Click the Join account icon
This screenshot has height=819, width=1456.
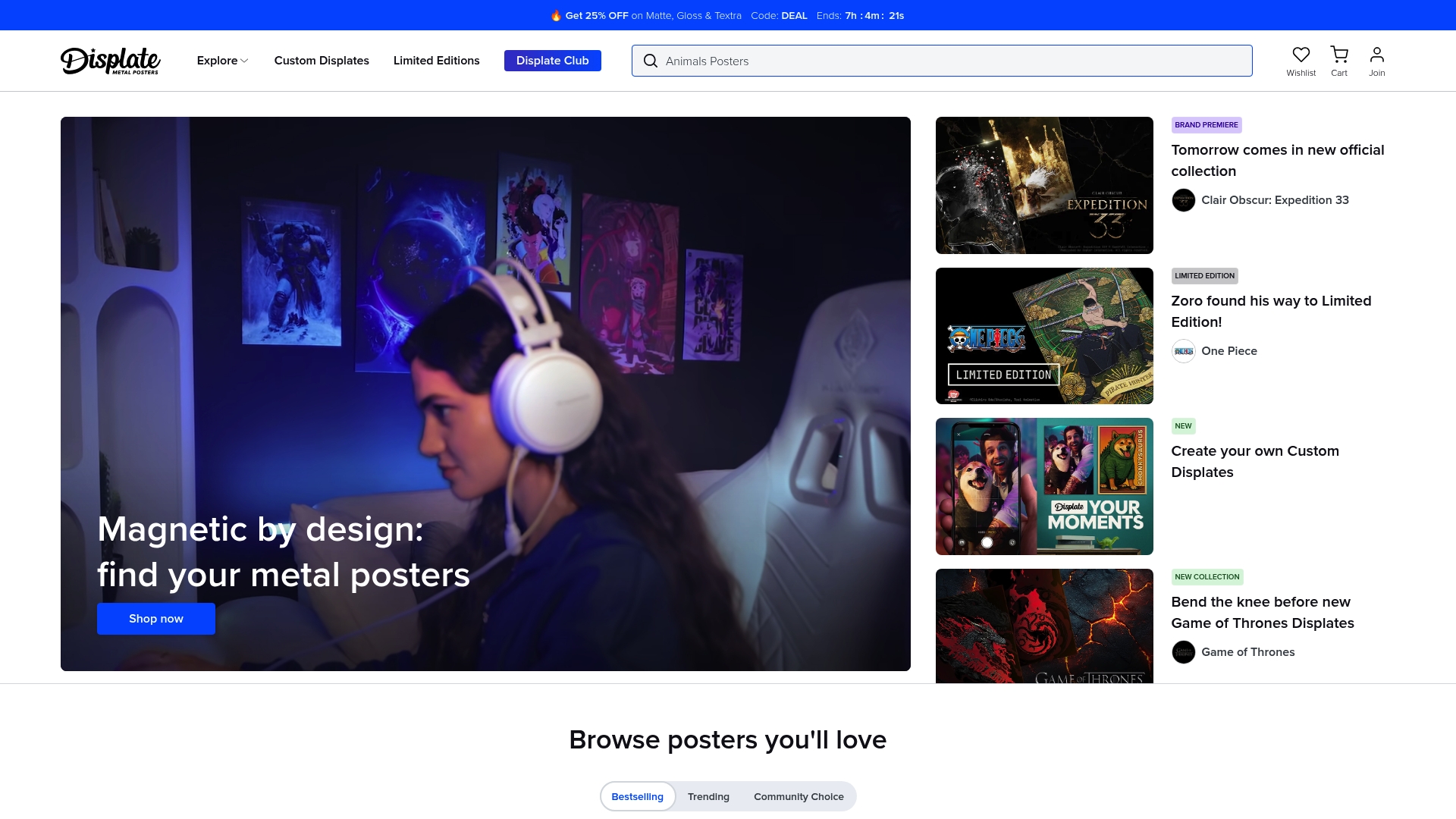(1376, 55)
